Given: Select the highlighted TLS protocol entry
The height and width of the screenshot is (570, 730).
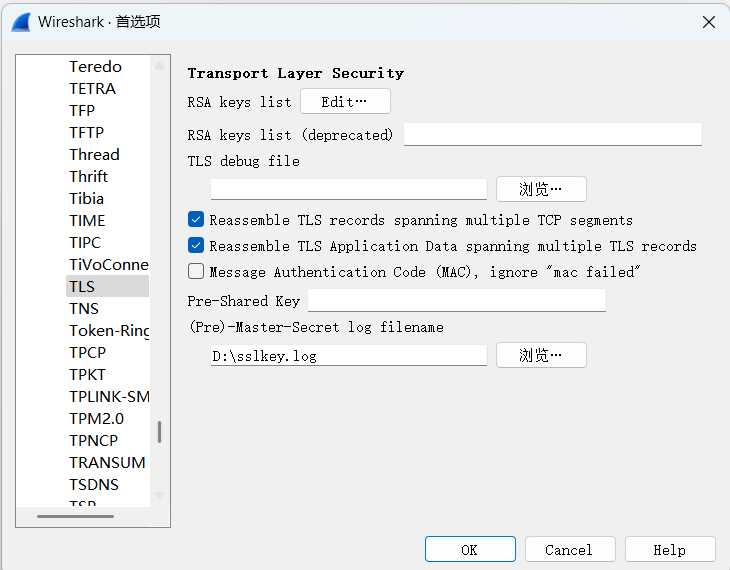Looking at the screenshot, I should 107,286.
